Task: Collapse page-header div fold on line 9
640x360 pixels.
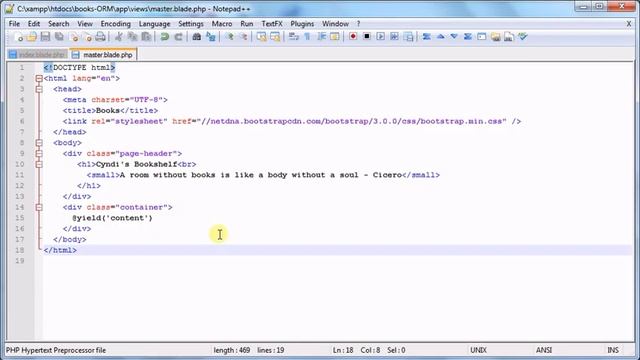Action: [39, 153]
